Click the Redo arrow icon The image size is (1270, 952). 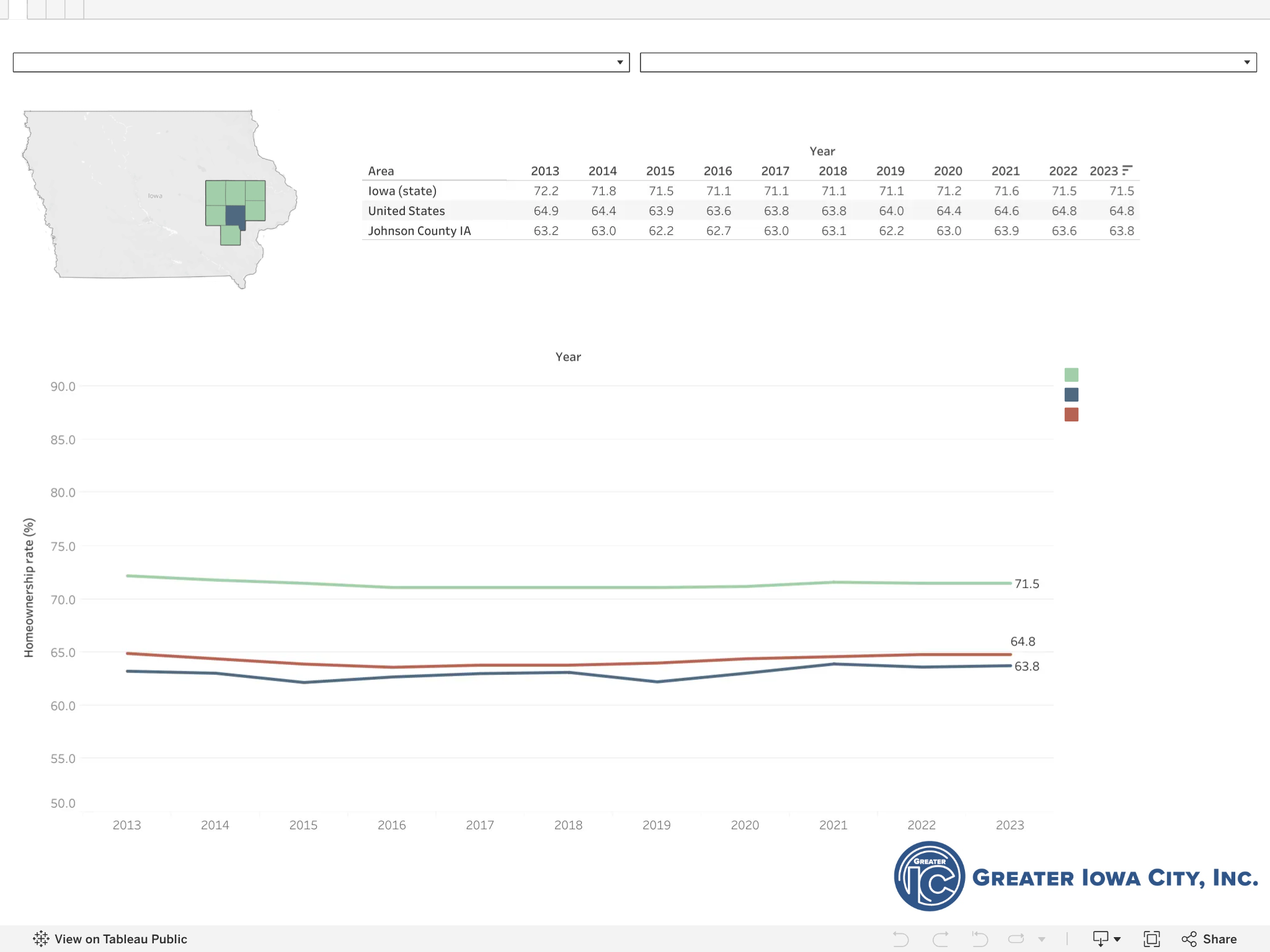pyautogui.click(x=940, y=939)
